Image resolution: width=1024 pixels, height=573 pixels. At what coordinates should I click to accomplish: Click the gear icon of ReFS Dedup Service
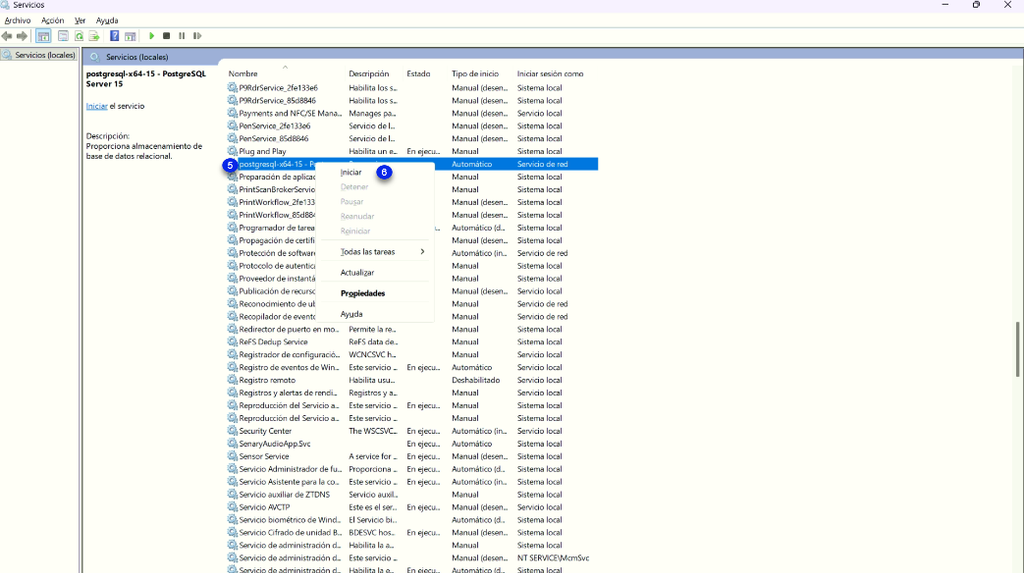pos(232,342)
